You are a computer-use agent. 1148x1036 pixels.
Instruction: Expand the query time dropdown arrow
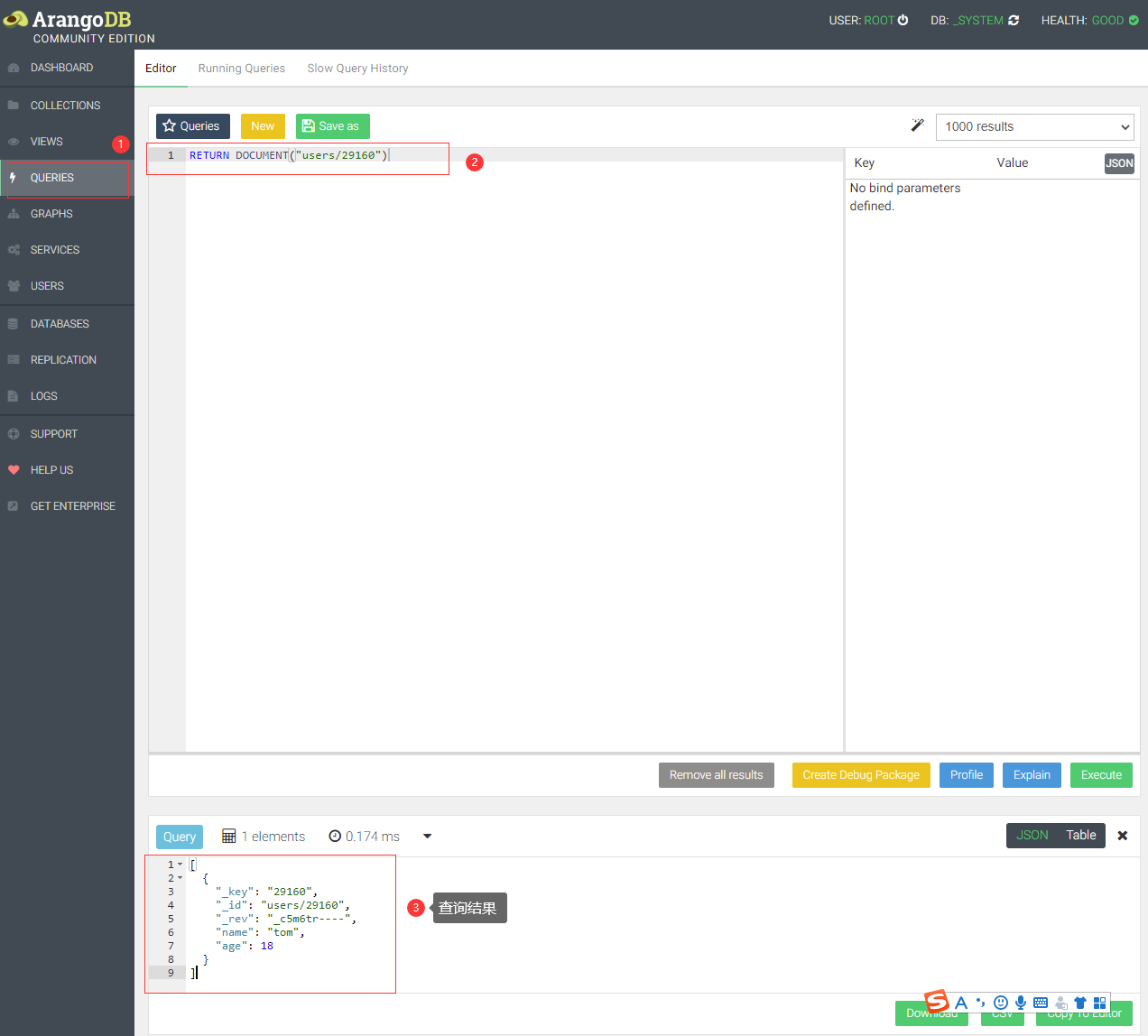[426, 836]
